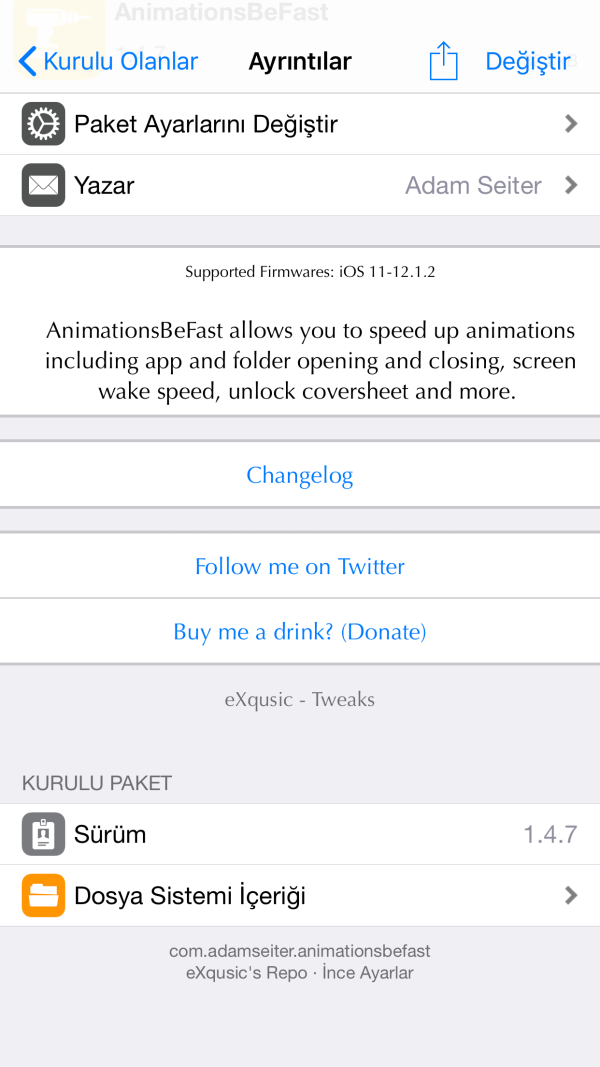Open Follow me on Twitter link

300,566
